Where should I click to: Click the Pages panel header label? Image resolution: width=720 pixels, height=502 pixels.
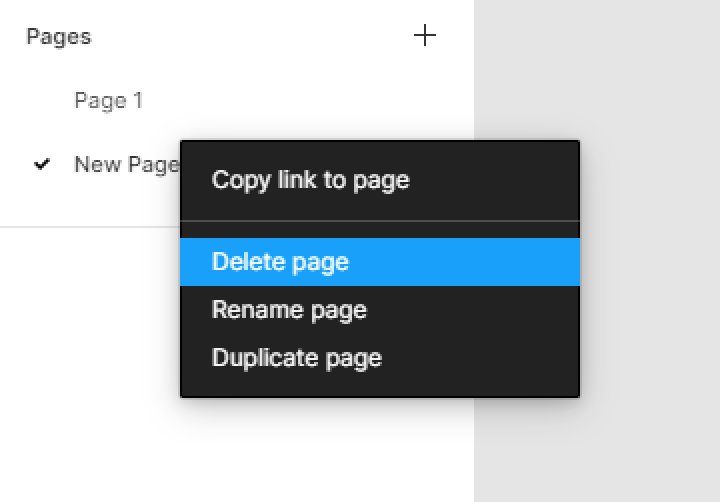[58, 36]
